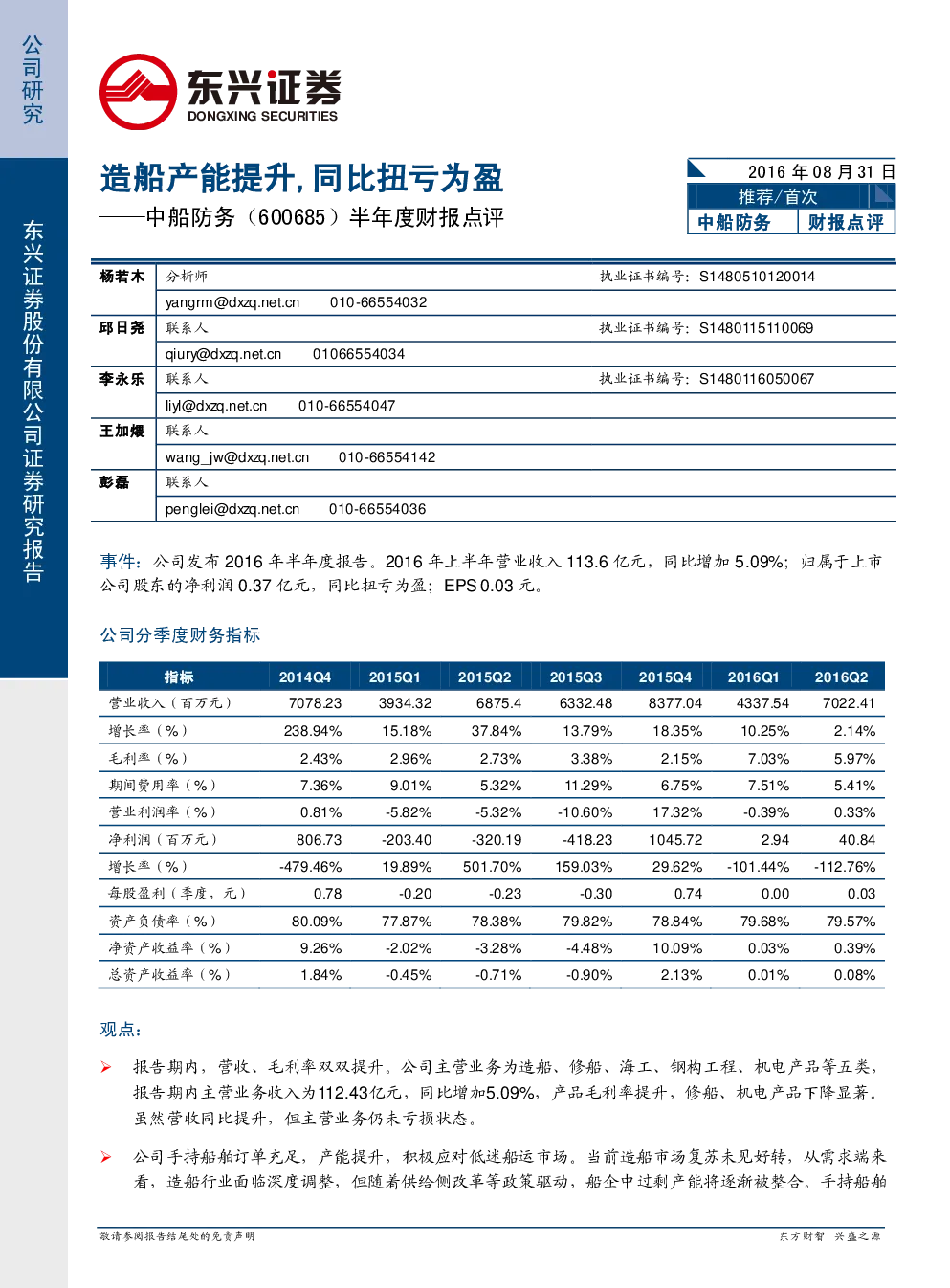This screenshot has width=950, height=1288.
Task: Click phone number 010-66554047
Action: pos(346,406)
